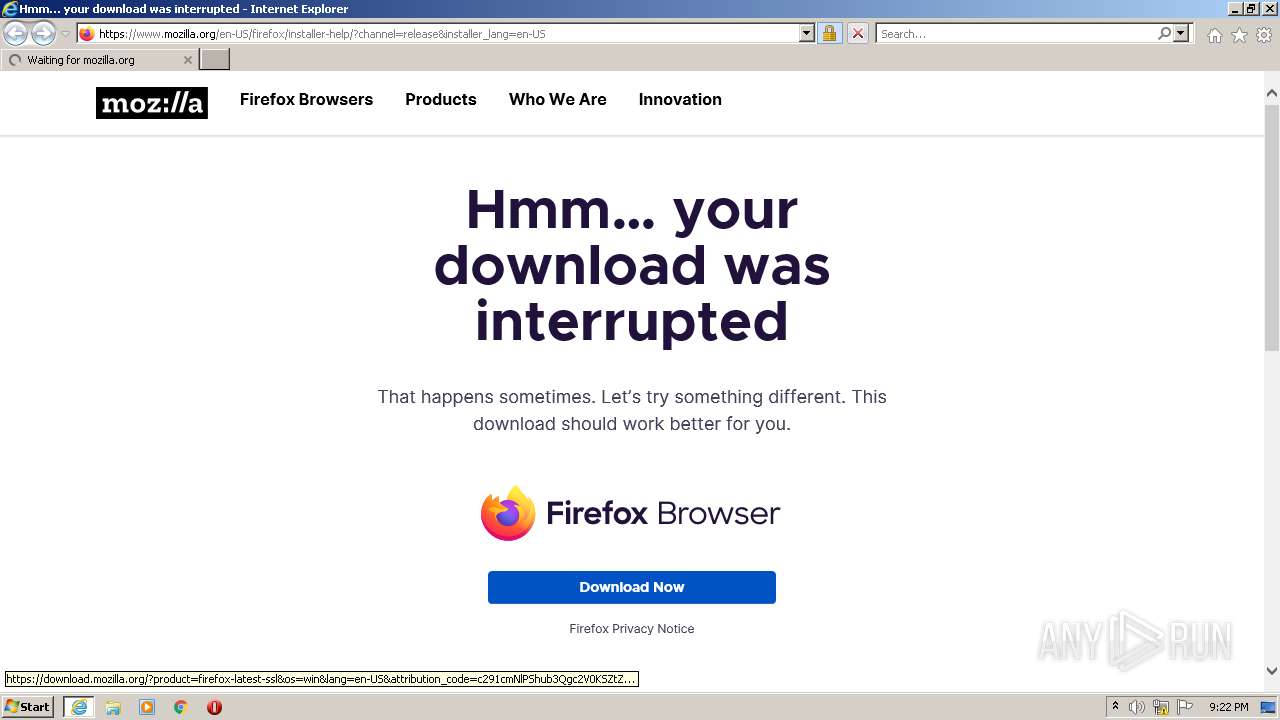Open a new tab button
Image resolution: width=1280 pixels, height=720 pixels.
(x=215, y=60)
